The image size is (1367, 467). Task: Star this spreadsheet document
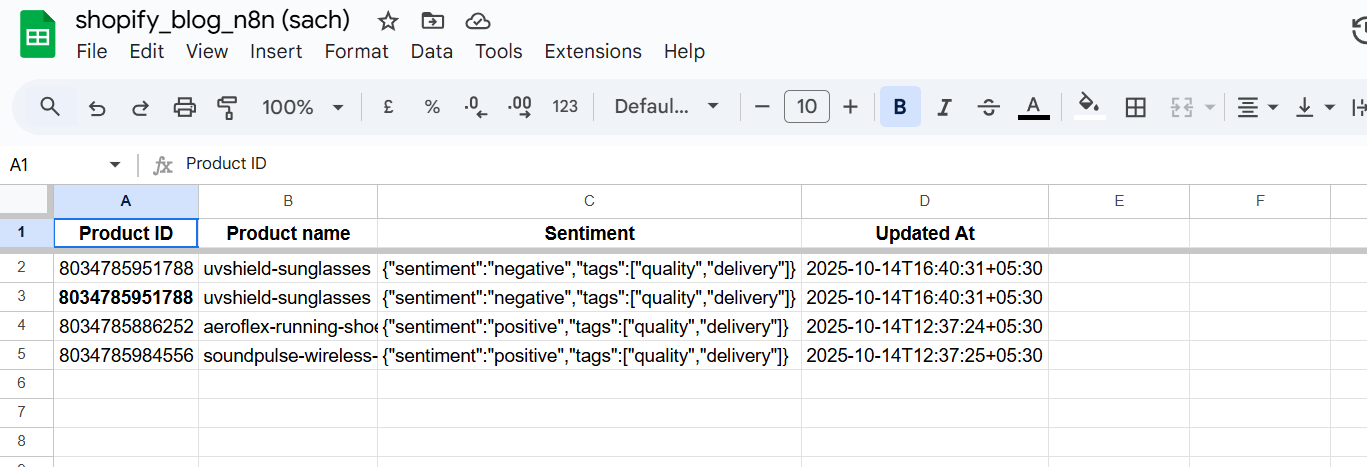[x=388, y=21]
